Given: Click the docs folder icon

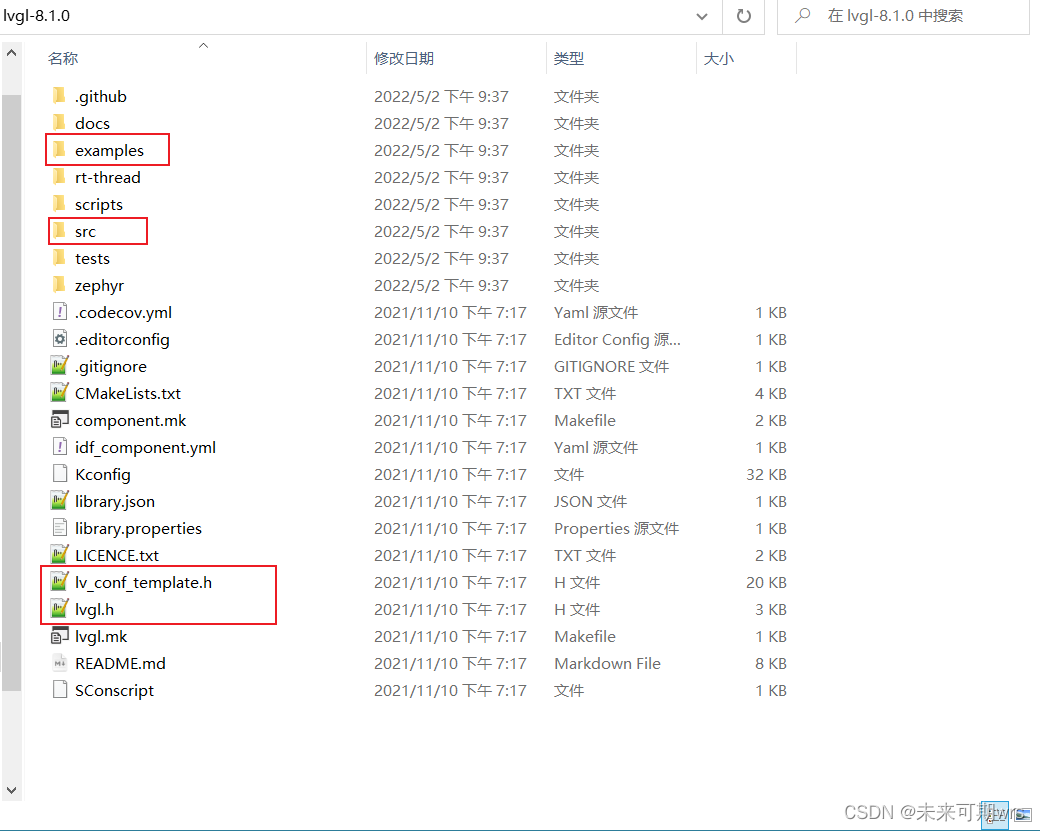Looking at the screenshot, I should coord(59,123).
